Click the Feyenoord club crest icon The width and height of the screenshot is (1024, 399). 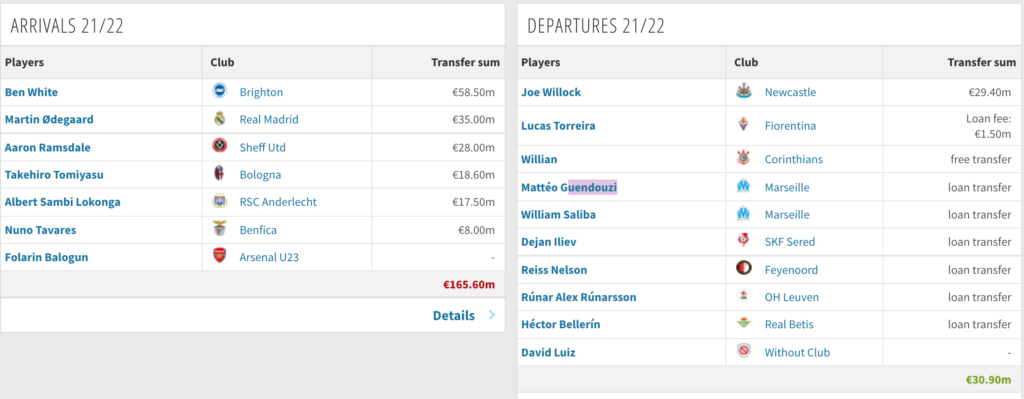743,269
